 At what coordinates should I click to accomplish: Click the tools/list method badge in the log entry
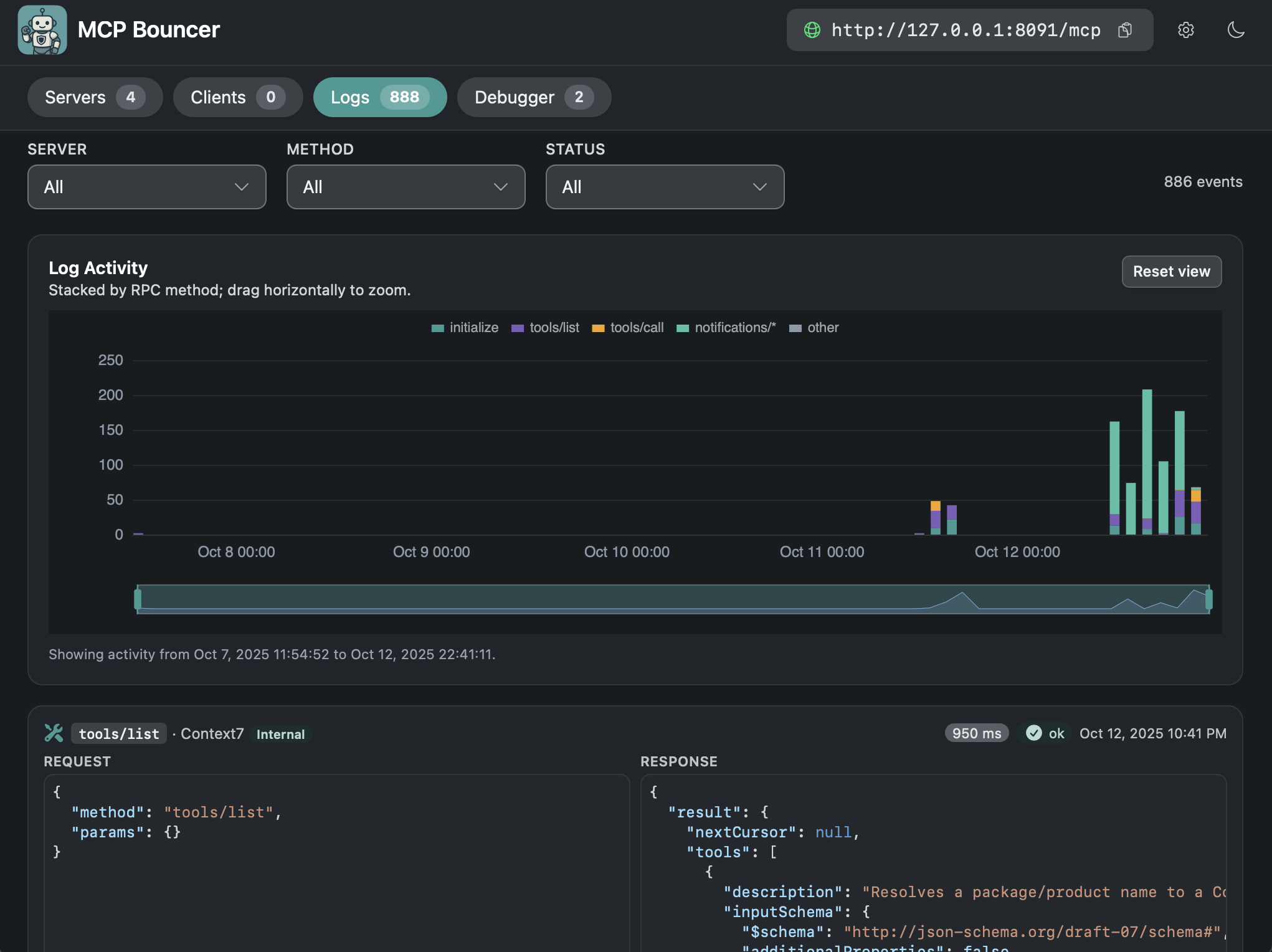[118, 733]
